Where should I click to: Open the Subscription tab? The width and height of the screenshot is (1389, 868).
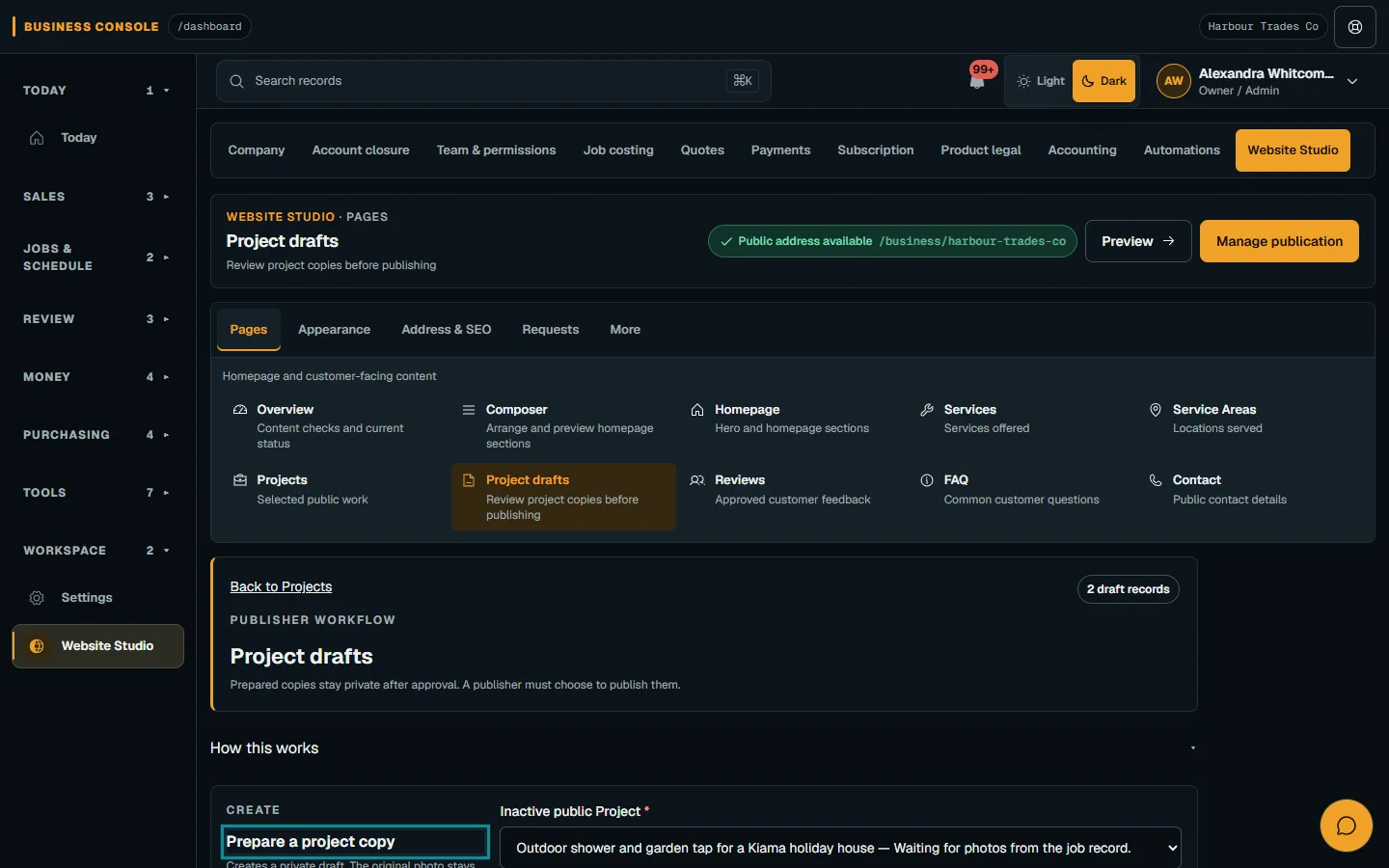(876, 150)
